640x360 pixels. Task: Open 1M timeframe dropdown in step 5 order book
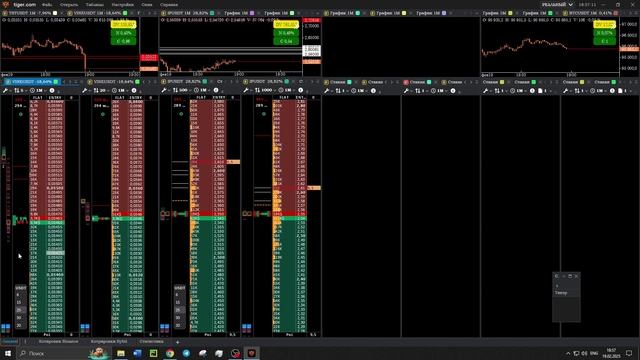click(x=38, y=90)
